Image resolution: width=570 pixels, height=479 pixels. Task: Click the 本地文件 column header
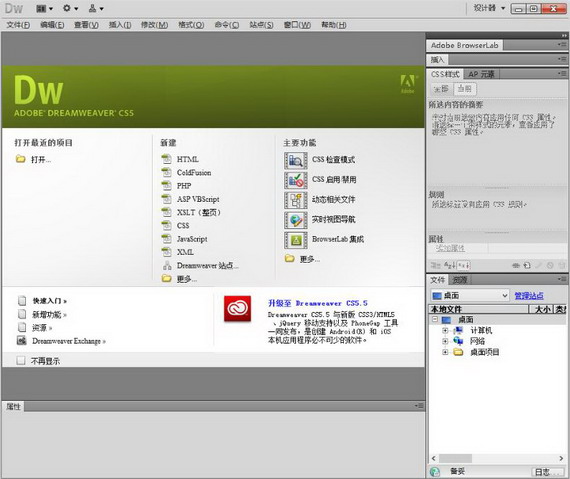pos(478,309)
